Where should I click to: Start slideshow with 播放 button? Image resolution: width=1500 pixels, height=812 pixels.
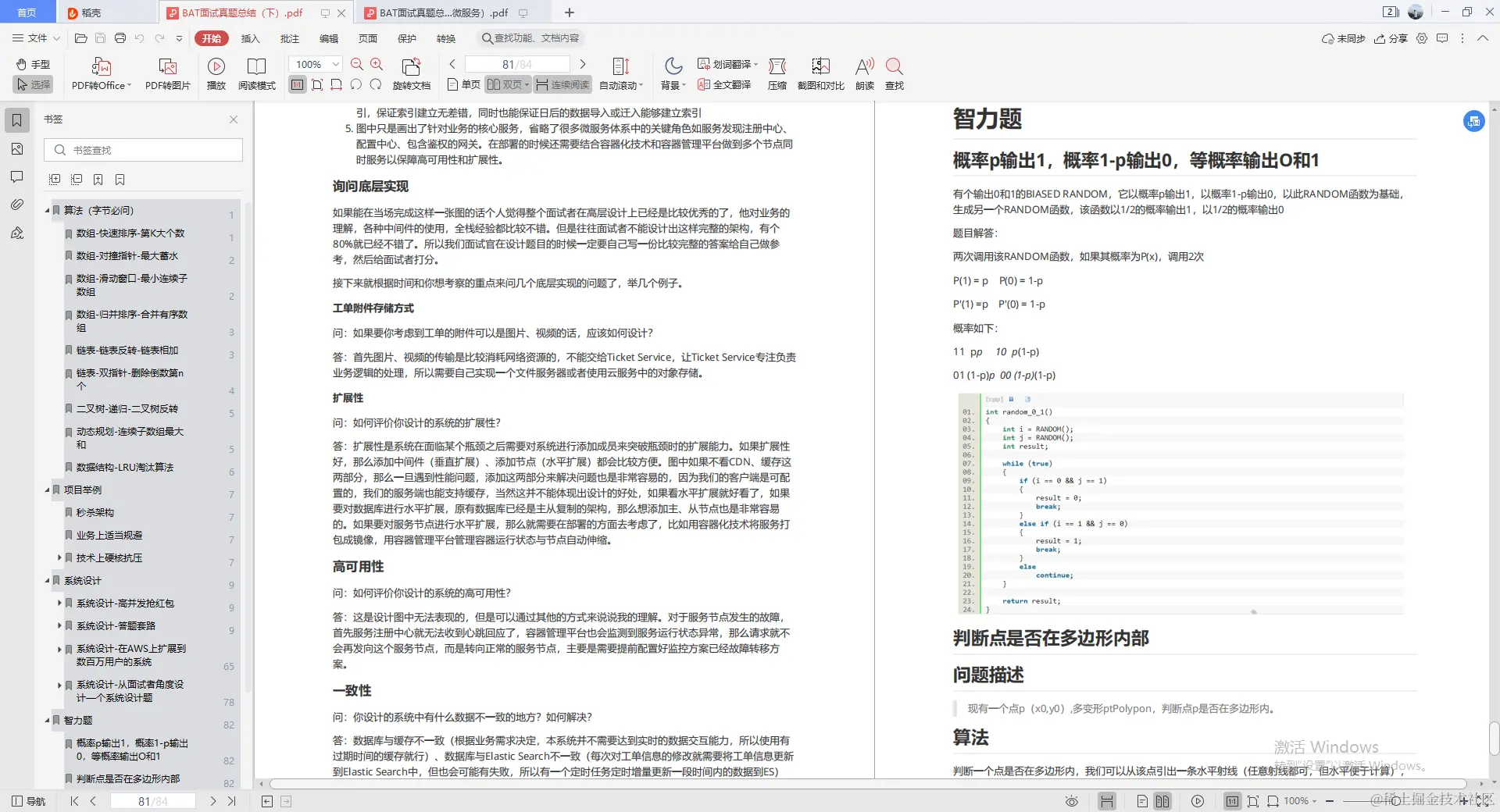216,75
